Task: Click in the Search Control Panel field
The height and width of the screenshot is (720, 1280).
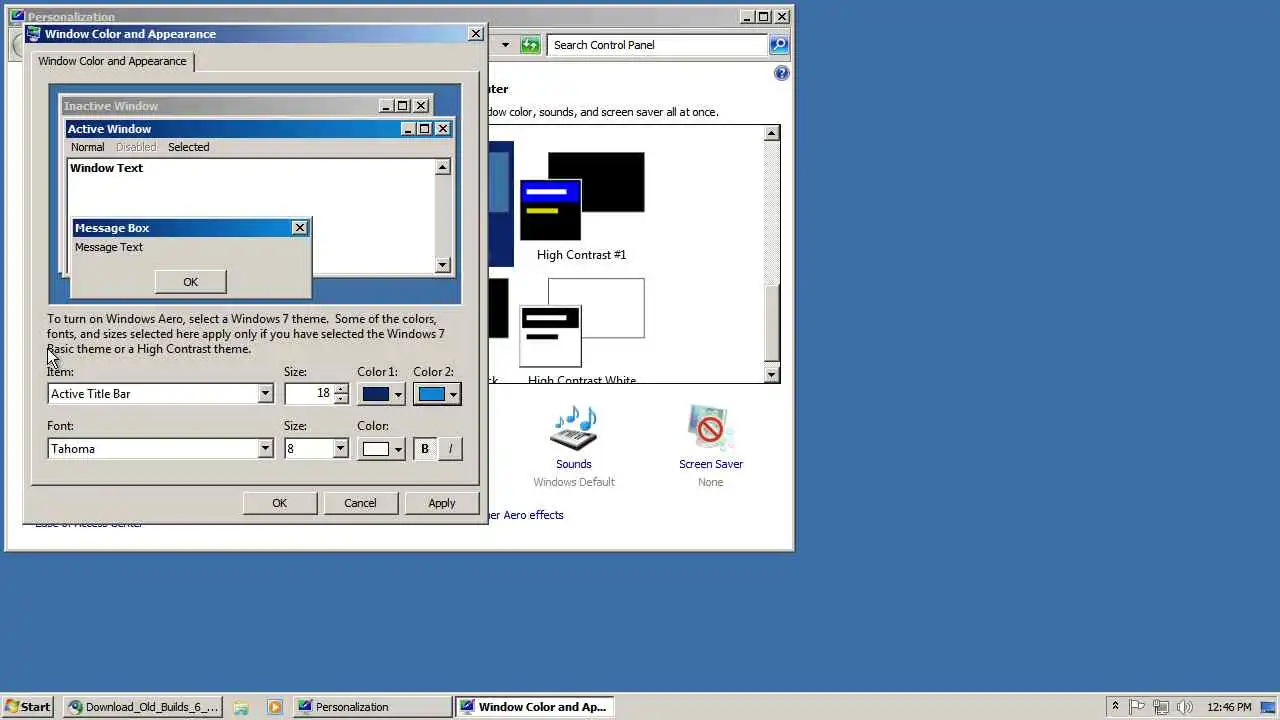Action: point(657,45)
